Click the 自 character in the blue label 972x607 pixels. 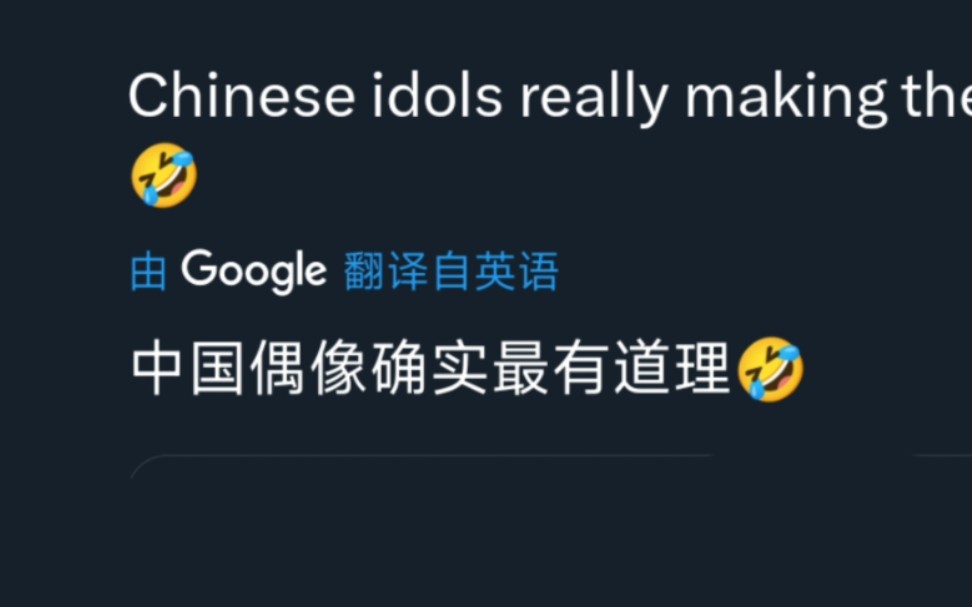point(451,272)
